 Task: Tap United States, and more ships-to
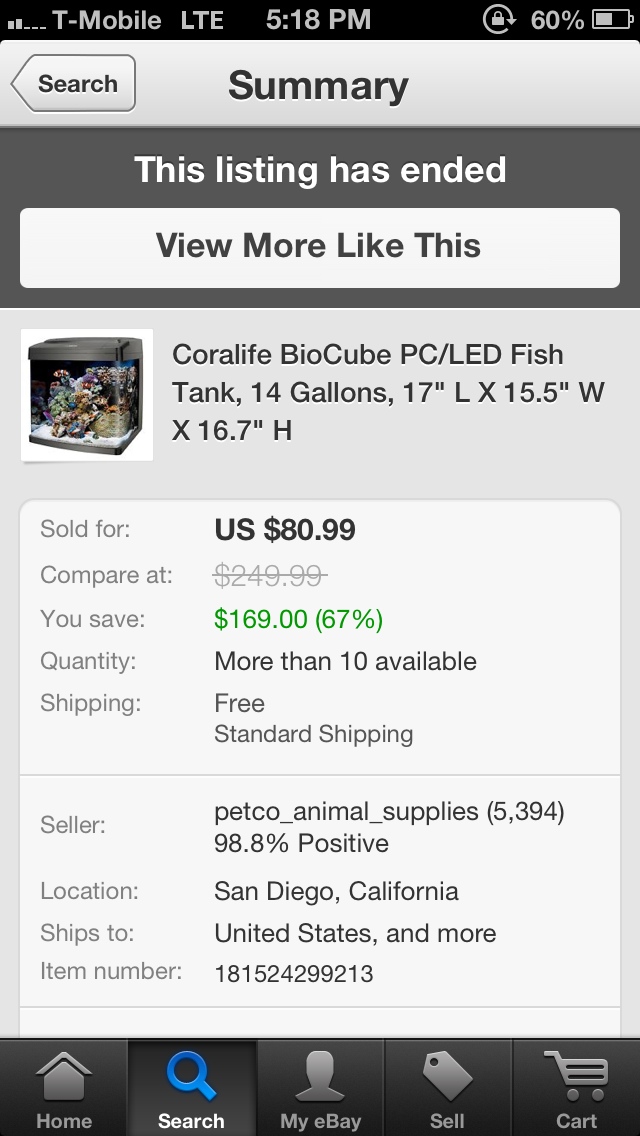point(355,933)
